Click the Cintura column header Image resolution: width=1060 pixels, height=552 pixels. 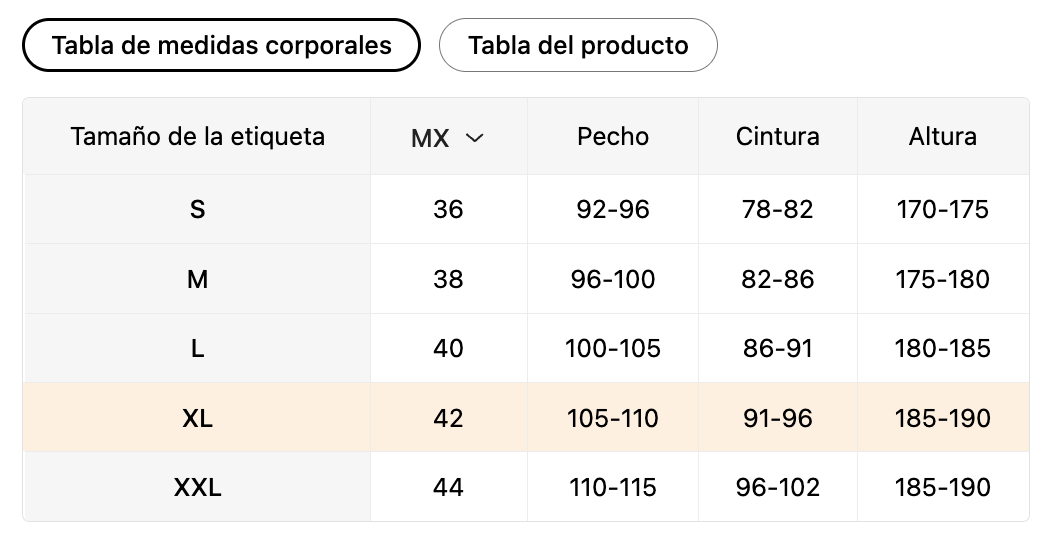point(777,136)
